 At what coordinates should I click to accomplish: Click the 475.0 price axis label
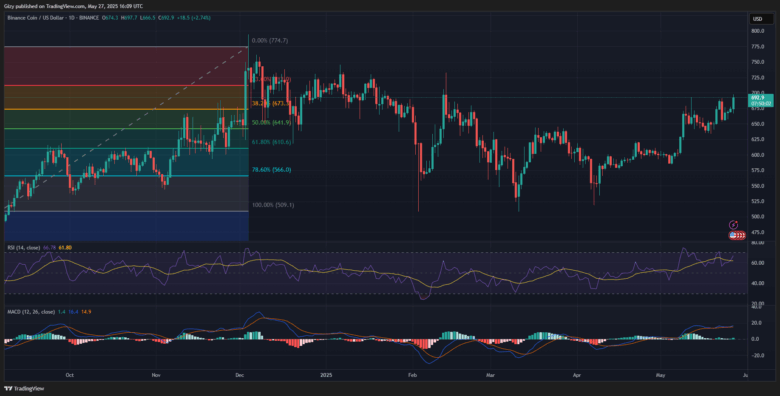tap(759, 232)
